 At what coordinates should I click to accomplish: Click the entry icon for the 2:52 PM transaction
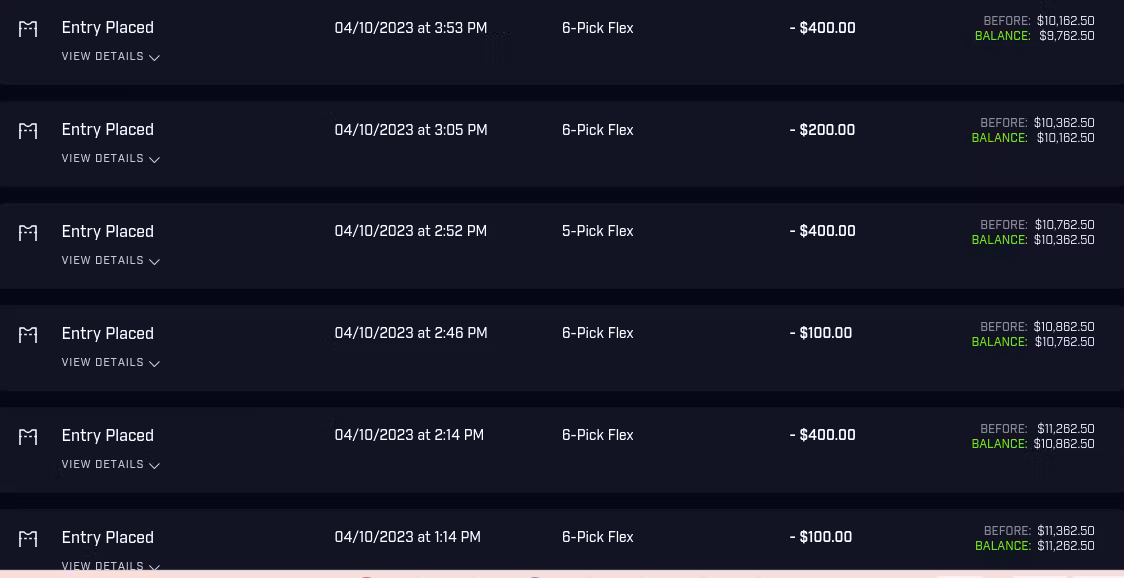click(28, 233)
